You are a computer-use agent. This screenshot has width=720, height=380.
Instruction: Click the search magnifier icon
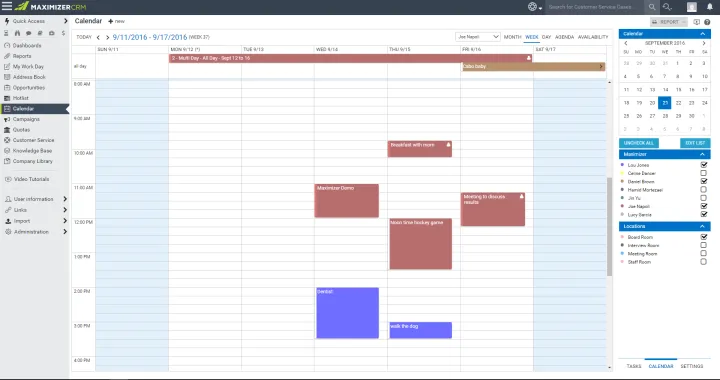(x=652, y=7)
